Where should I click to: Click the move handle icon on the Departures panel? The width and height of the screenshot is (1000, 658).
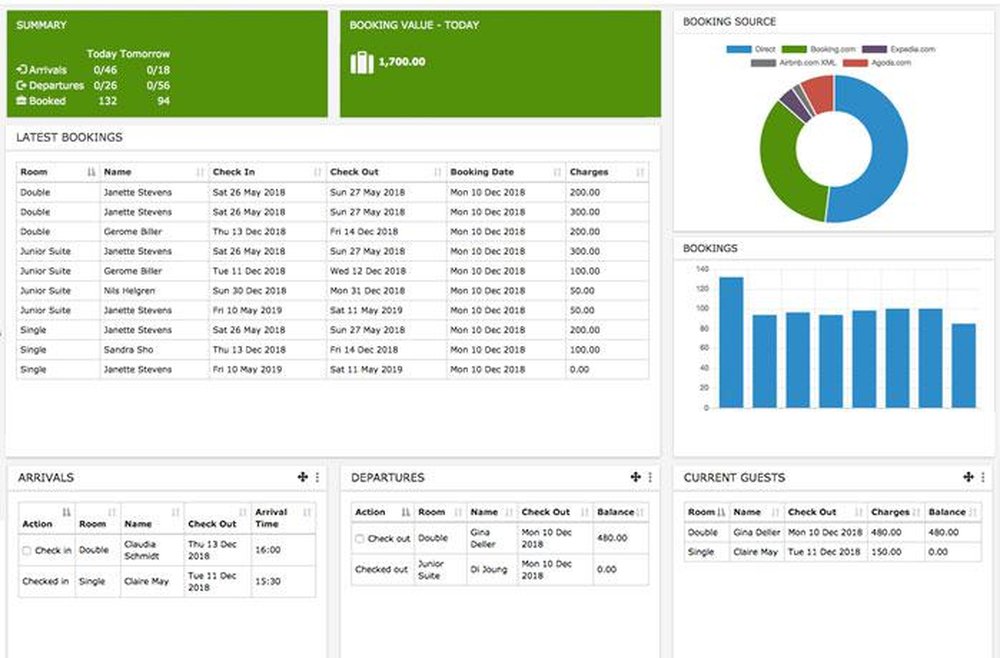(x=634, y=475)
